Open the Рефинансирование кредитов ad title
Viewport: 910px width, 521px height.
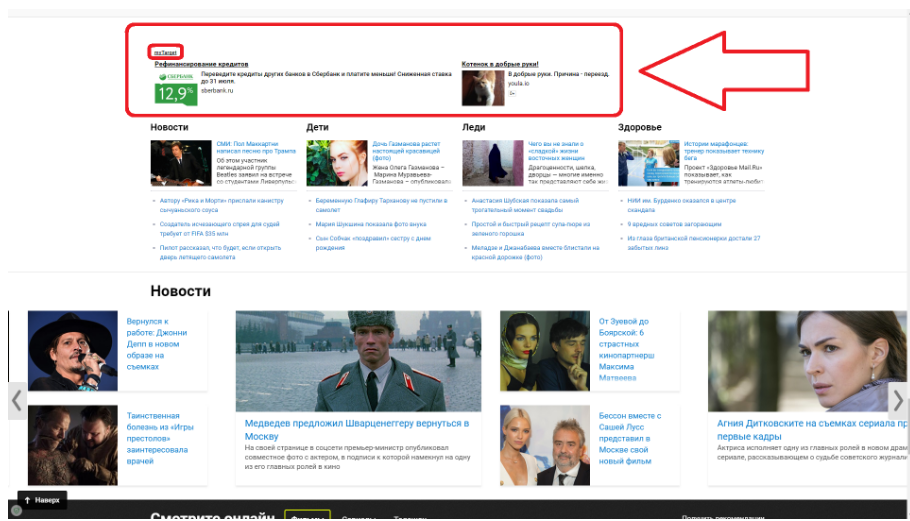[201, 64]
